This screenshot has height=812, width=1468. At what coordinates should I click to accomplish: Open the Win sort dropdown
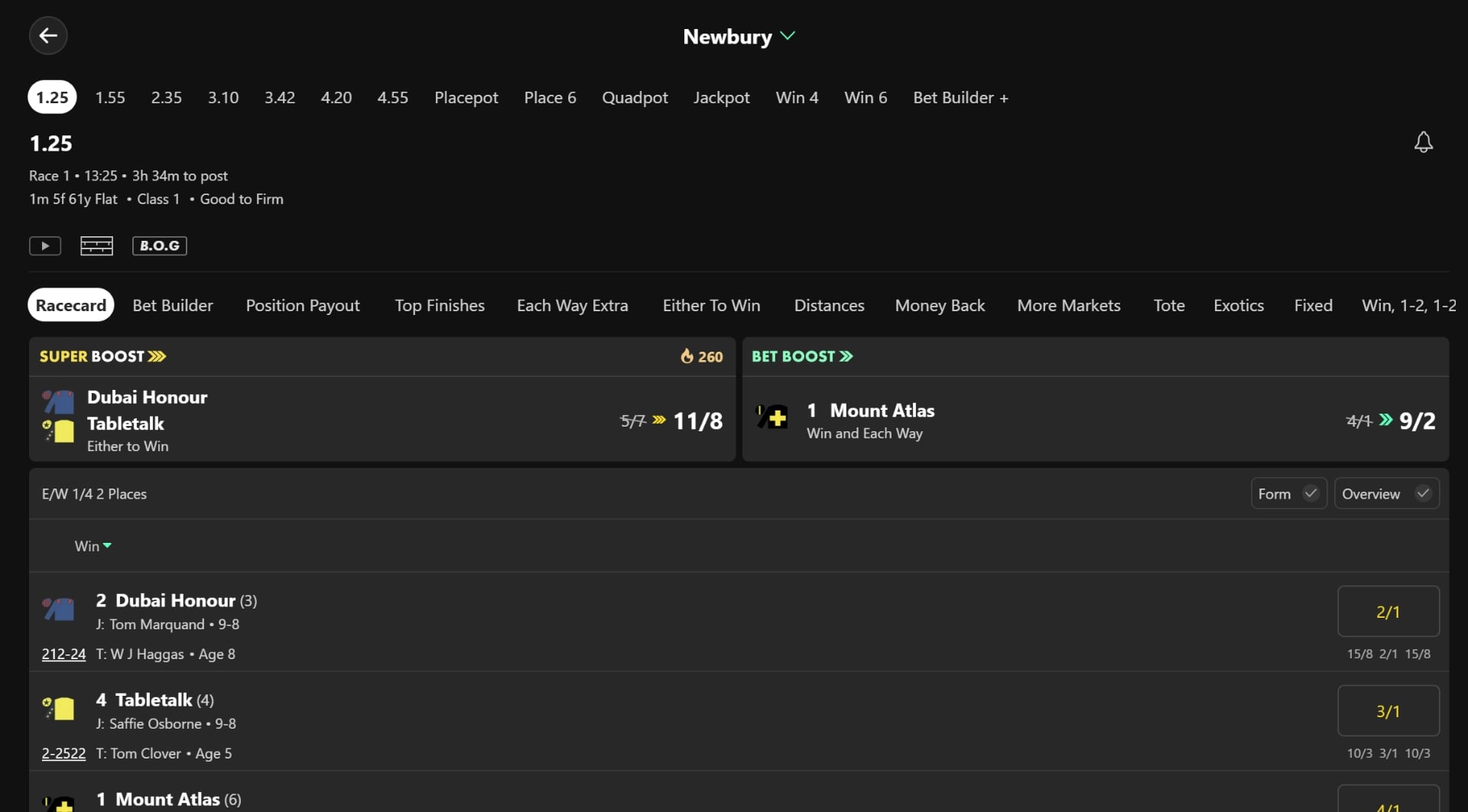[93, 546]
